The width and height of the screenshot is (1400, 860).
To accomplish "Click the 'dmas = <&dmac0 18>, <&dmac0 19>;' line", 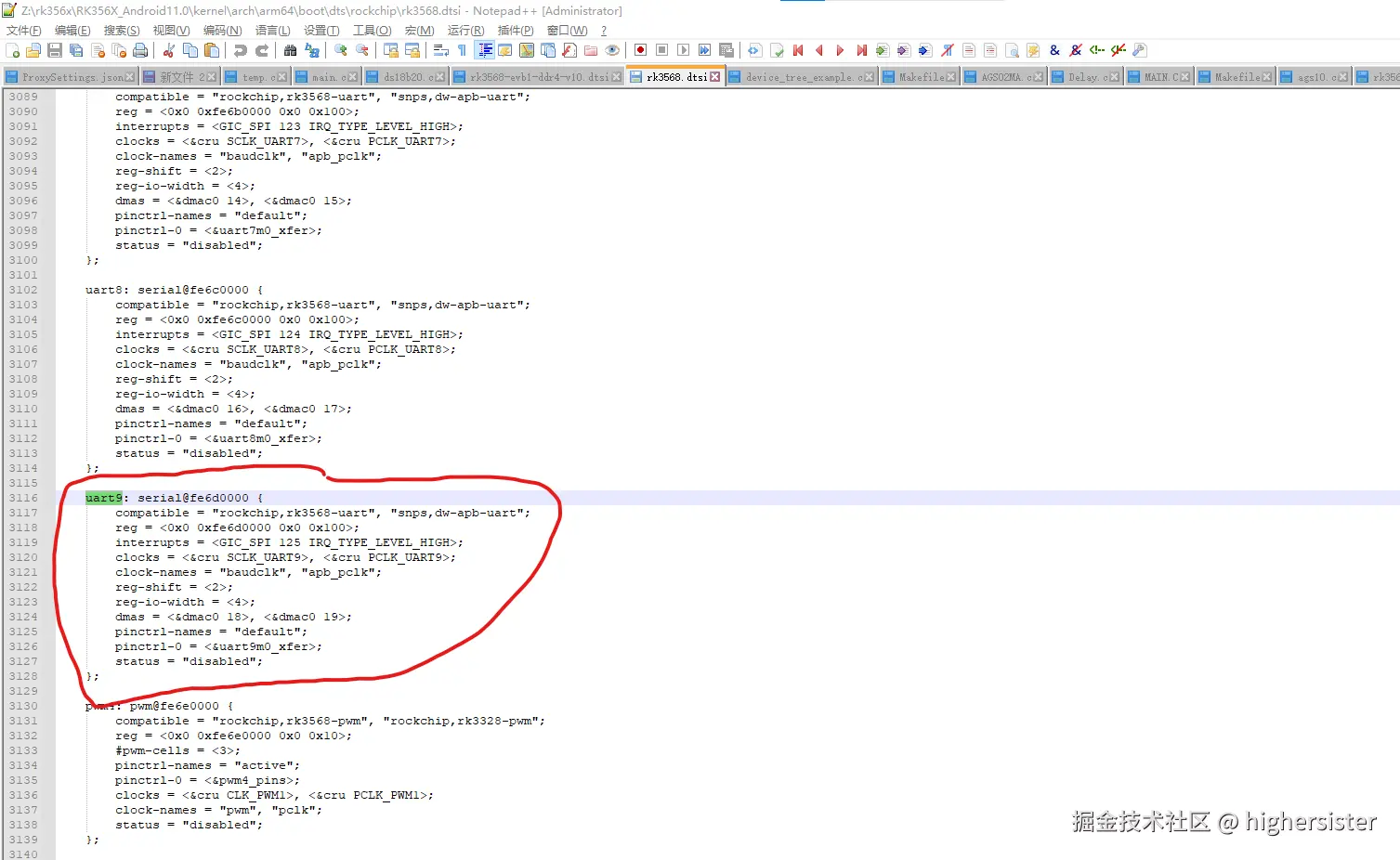I will coord(234,617).
